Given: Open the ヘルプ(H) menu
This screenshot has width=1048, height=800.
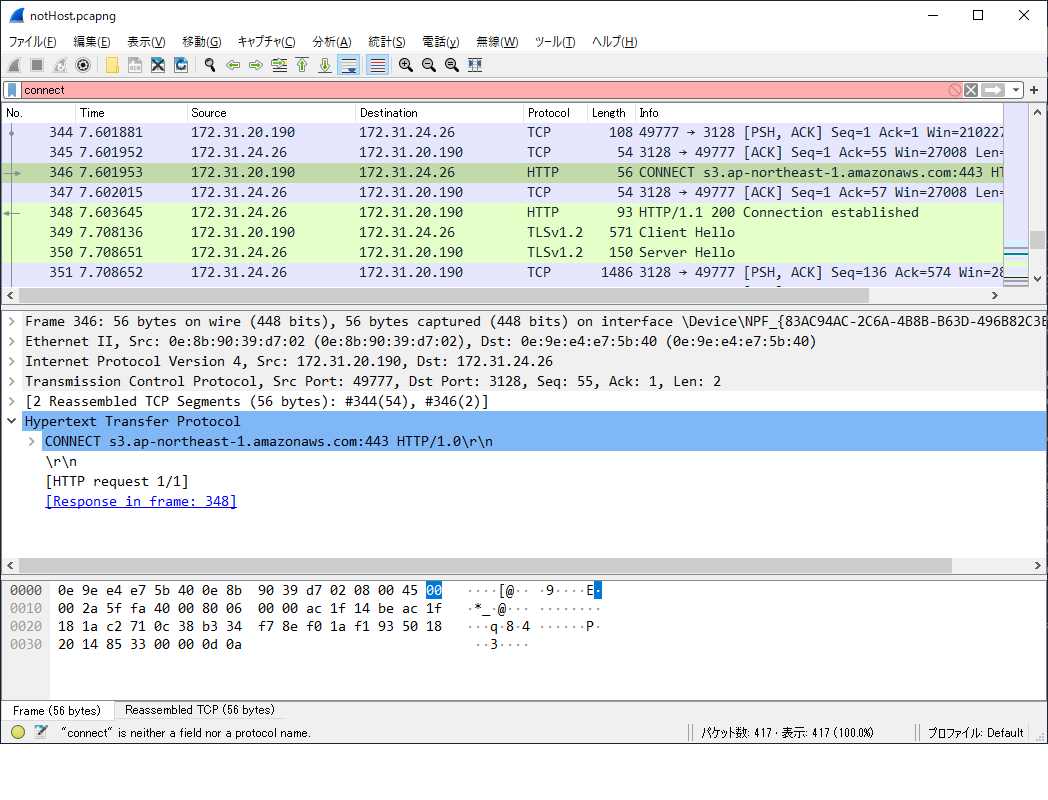Looking at the screenshot, I should [x=614, y=41].
